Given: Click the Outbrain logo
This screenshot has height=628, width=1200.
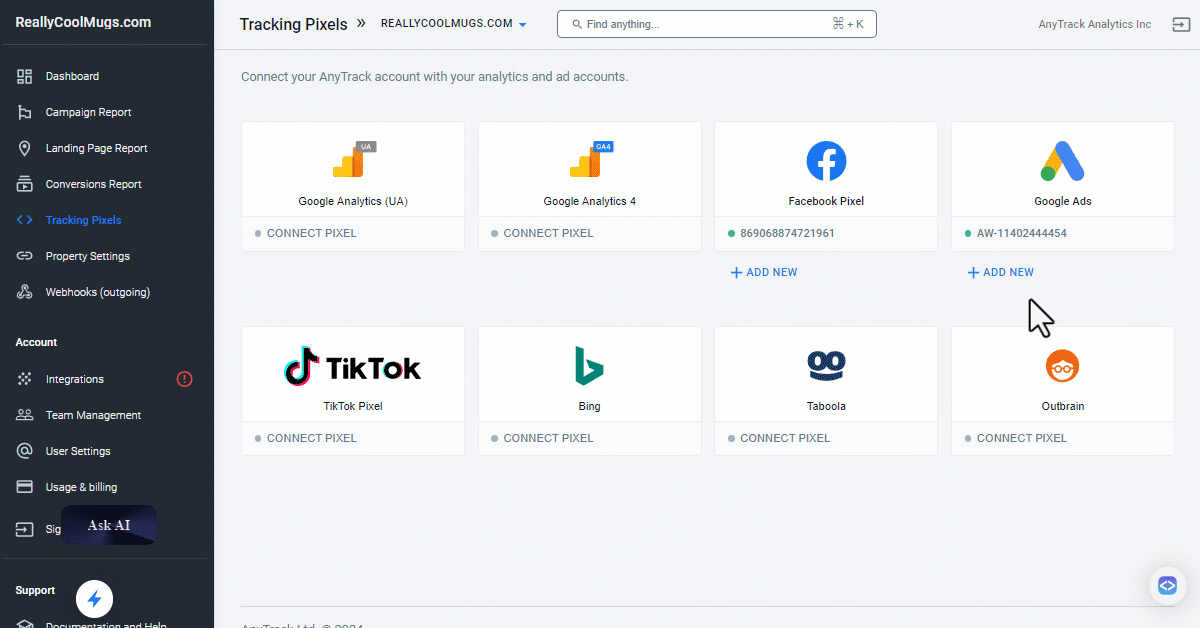Looking at the screenshot, I should [1062, 367].
